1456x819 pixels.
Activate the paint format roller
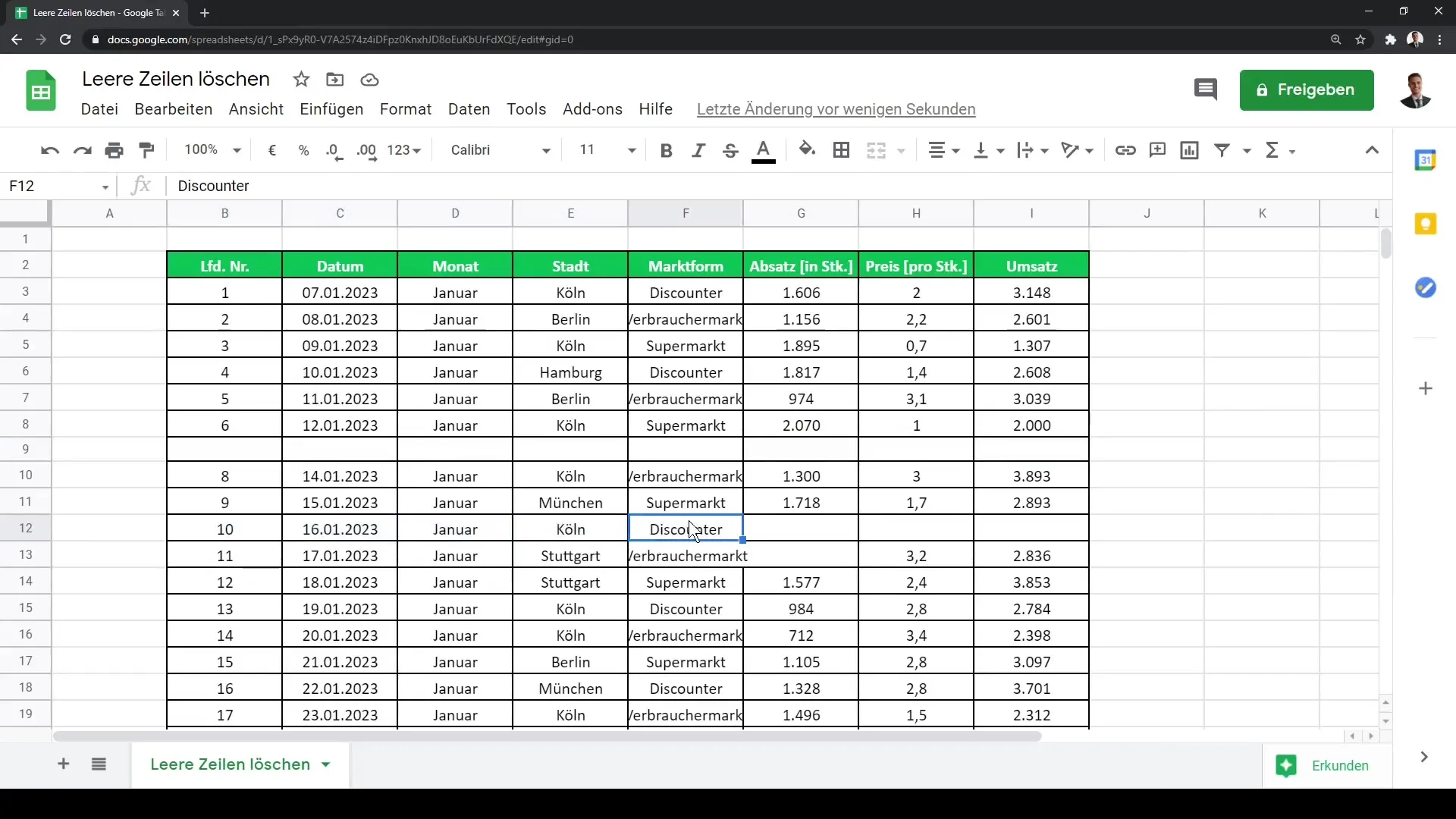point(147,150)
